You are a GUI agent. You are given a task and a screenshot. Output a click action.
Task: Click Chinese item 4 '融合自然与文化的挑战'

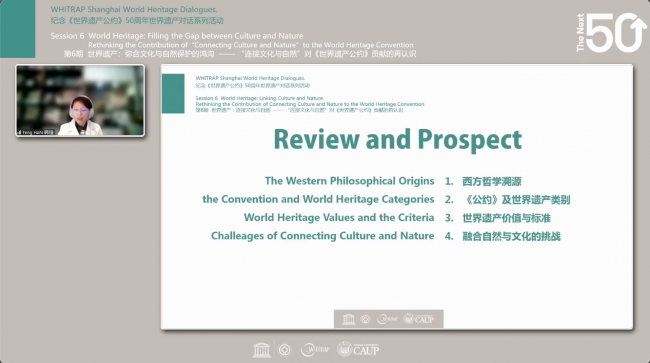(x=511, y=236)
